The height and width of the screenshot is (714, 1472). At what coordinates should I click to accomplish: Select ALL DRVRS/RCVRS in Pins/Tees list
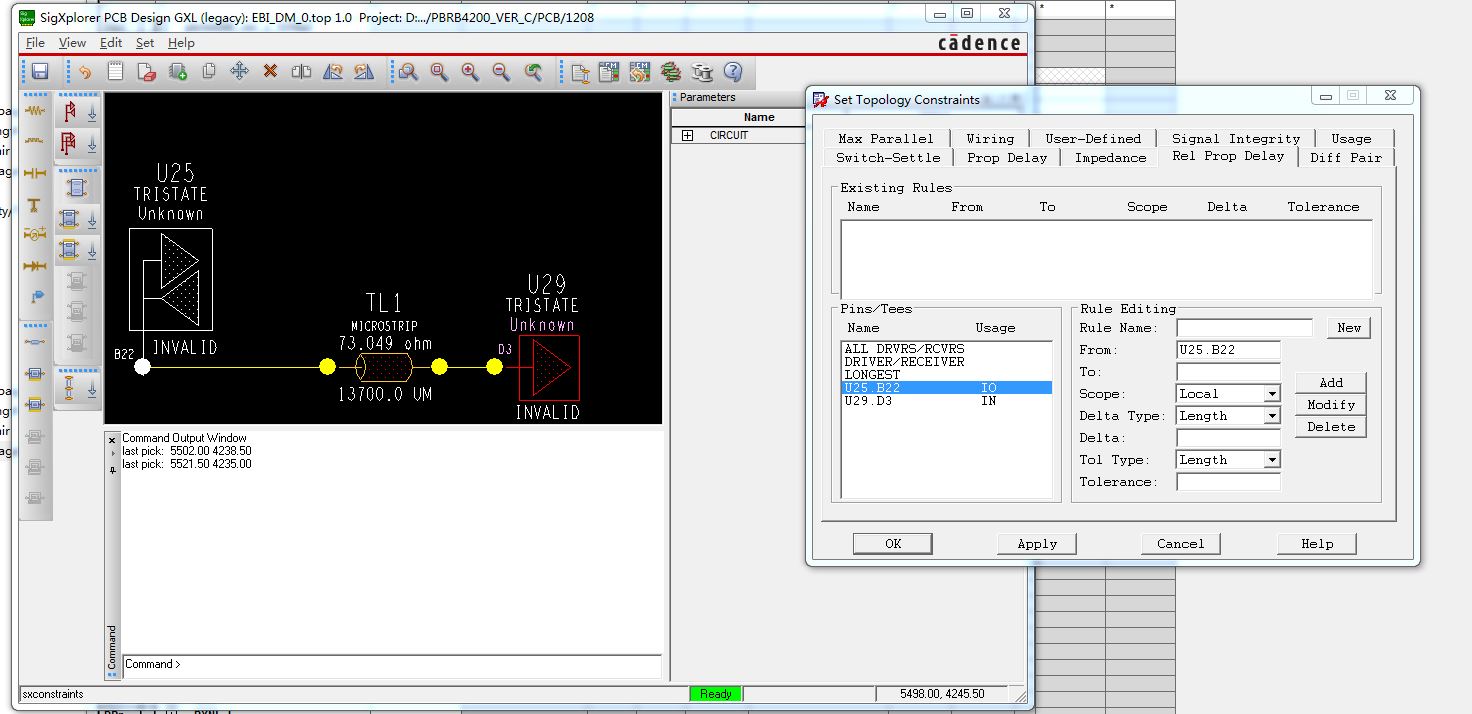coord(947,349)
